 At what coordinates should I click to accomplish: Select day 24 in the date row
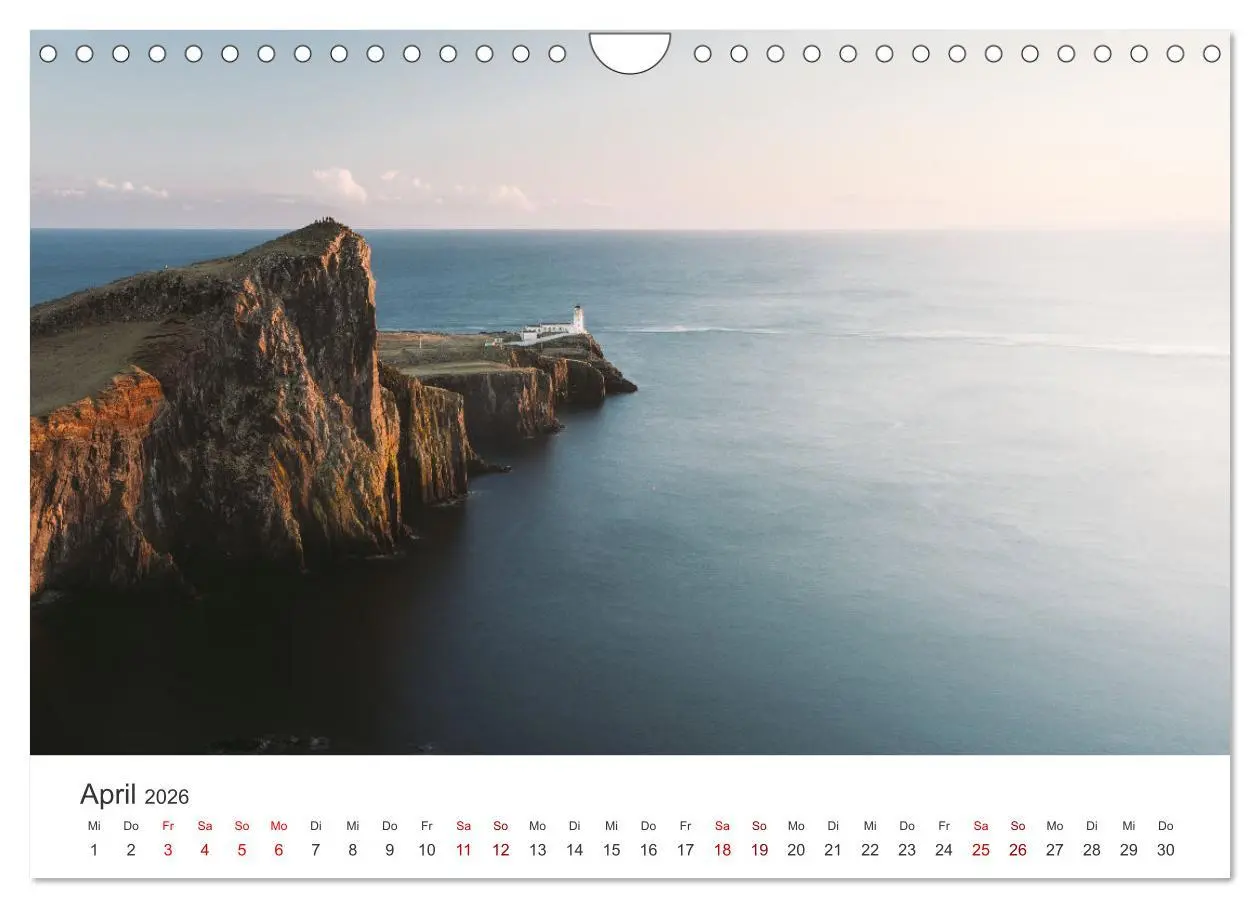pos(944,850)
